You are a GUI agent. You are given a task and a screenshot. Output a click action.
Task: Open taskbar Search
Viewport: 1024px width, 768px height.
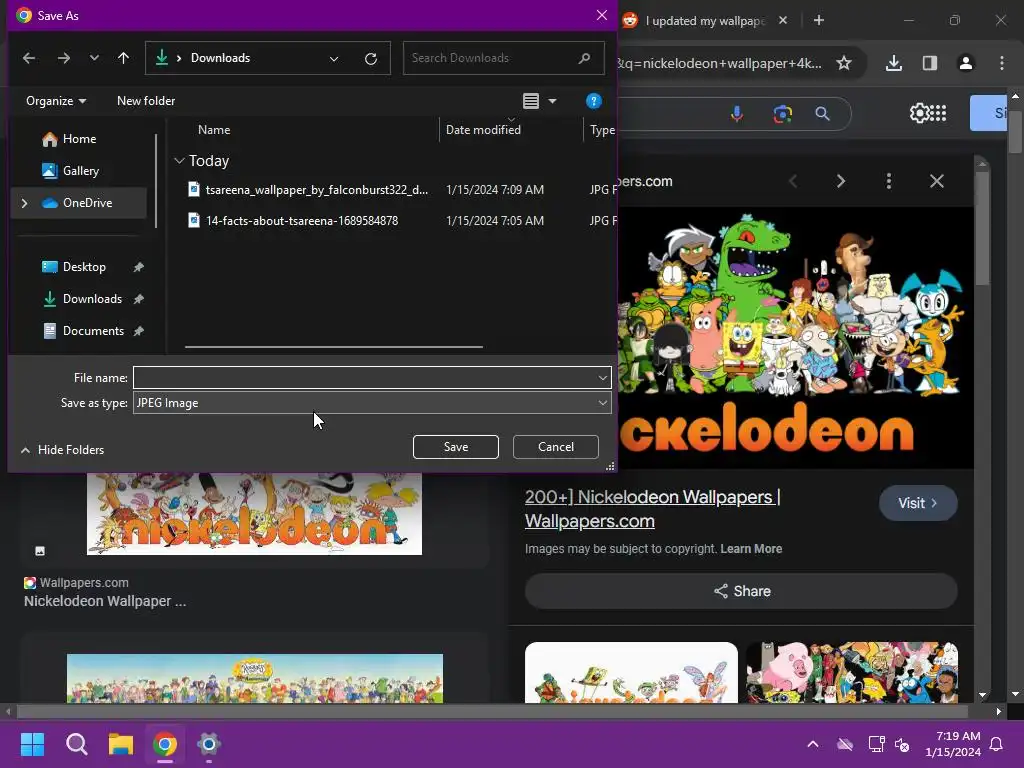[76, 744]
